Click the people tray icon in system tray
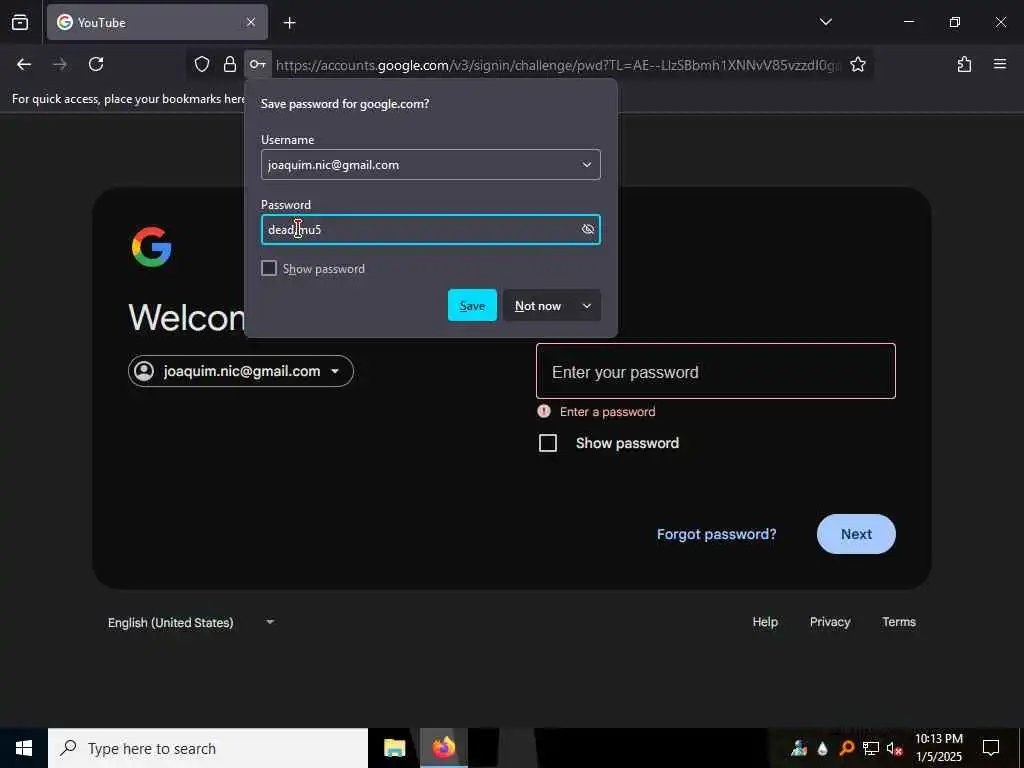This screenshot has width=1024, height=768. 799,748
